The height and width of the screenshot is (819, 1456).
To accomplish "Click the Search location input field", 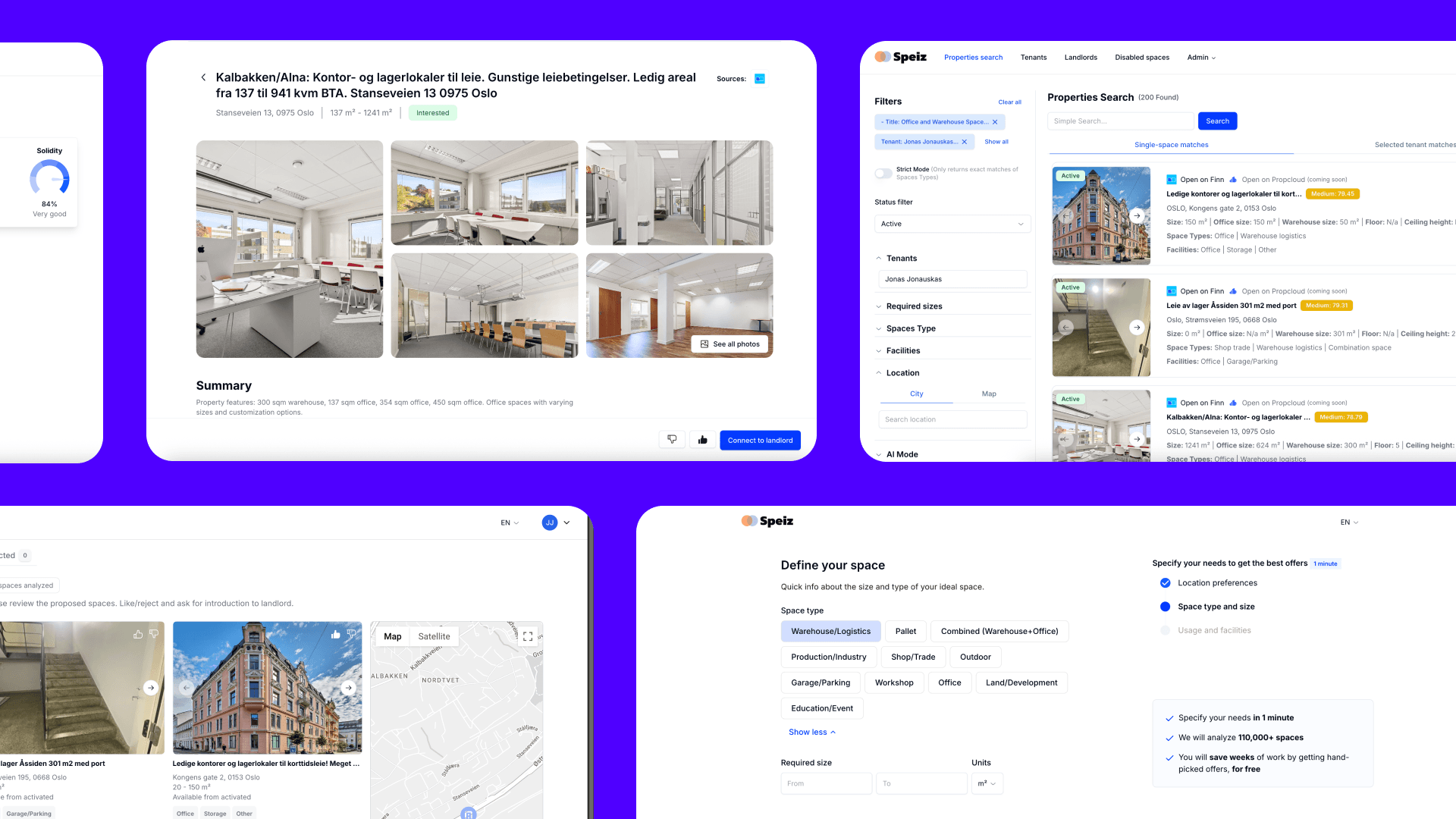I will (x=952, y=419).
